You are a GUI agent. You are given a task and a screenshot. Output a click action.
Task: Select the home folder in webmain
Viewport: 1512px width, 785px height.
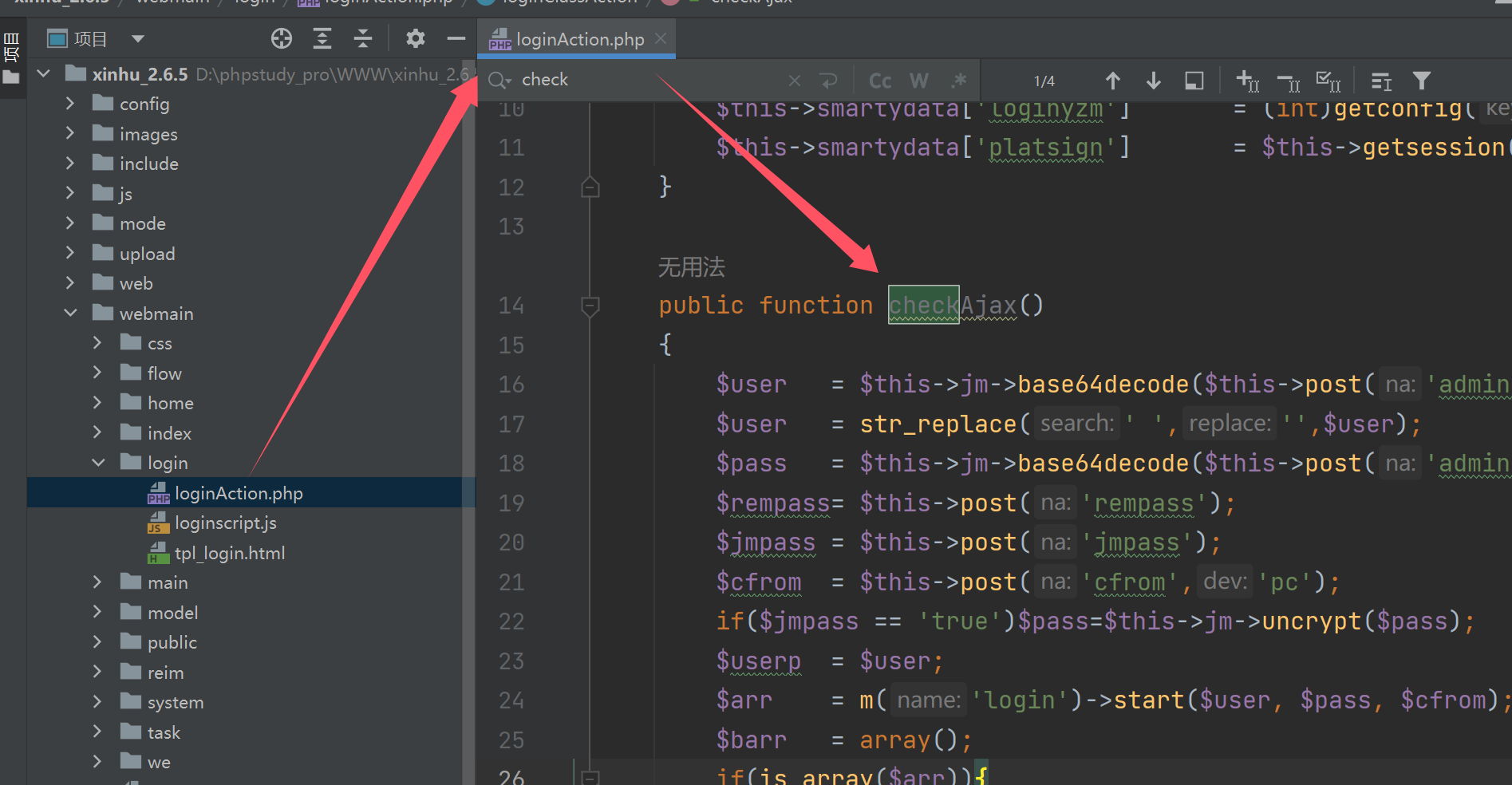coord(171,403)
